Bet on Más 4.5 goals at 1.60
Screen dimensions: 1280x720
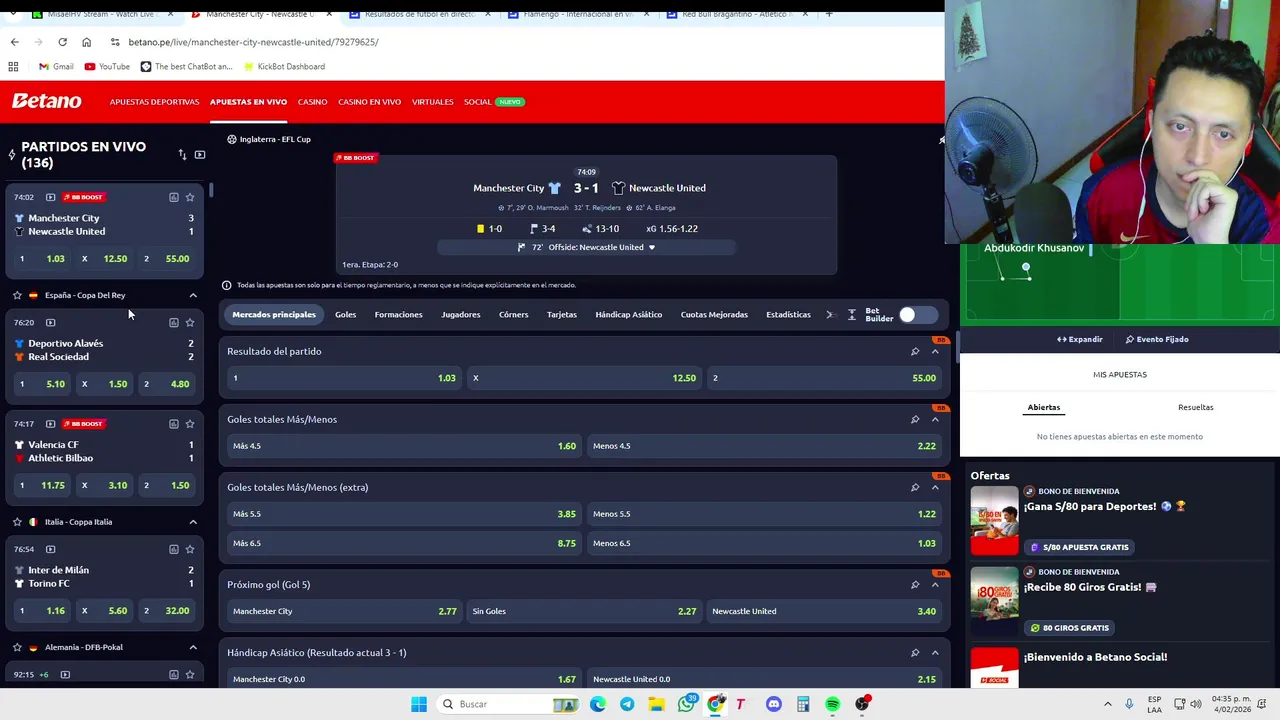coord(404,446)
